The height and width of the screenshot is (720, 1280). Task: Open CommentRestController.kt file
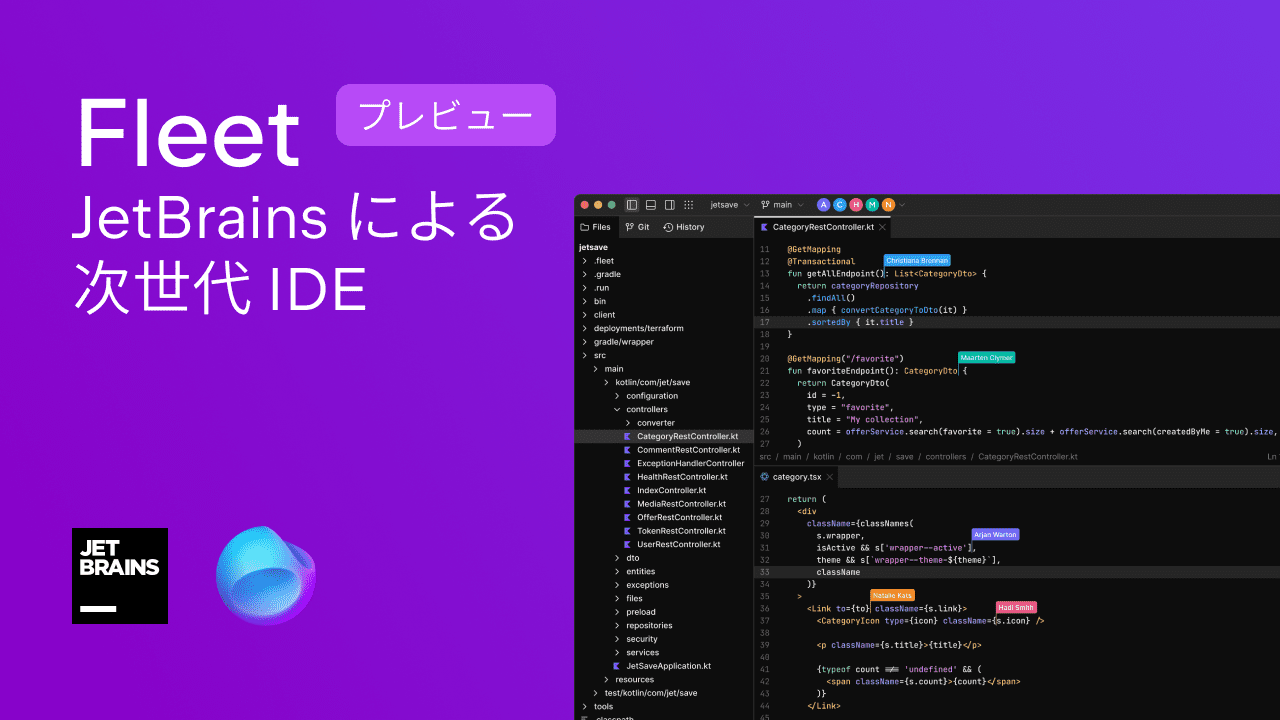tap(688, 450)
